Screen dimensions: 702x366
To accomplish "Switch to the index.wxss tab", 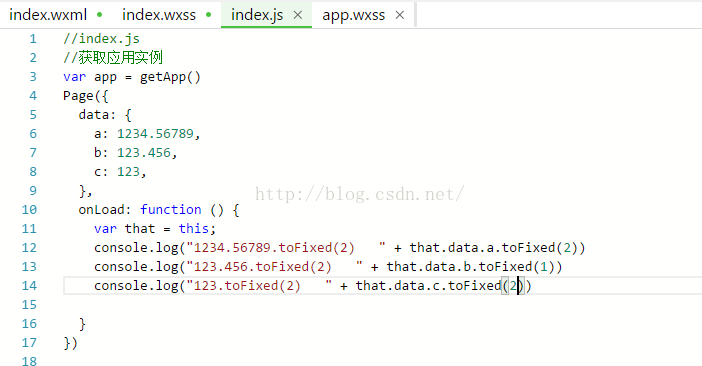I will 159,15.
